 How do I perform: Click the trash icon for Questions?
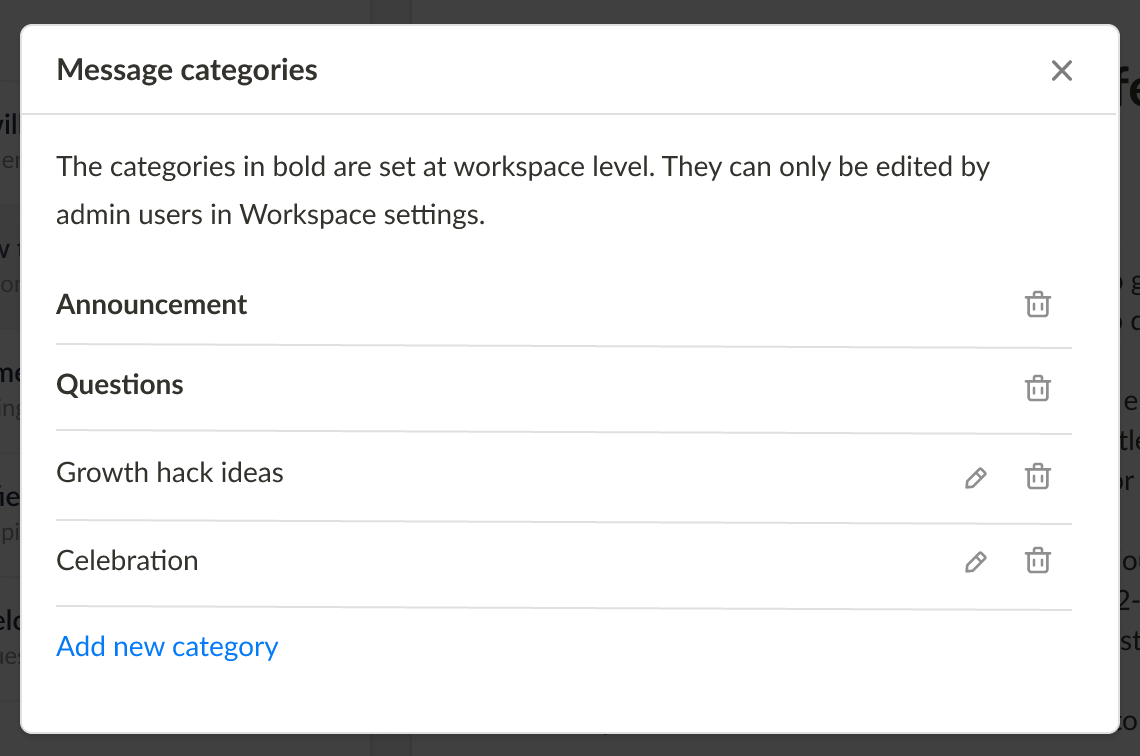(x=1038, y=388)
